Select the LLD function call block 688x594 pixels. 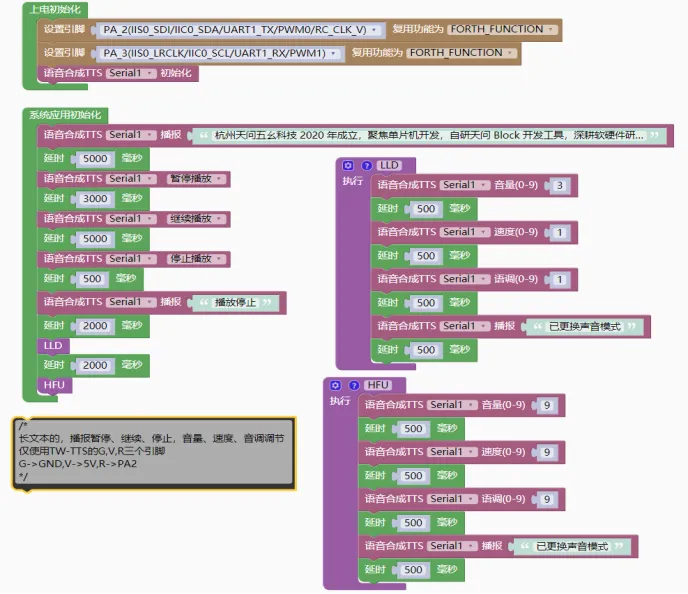[x=53, y=346]
